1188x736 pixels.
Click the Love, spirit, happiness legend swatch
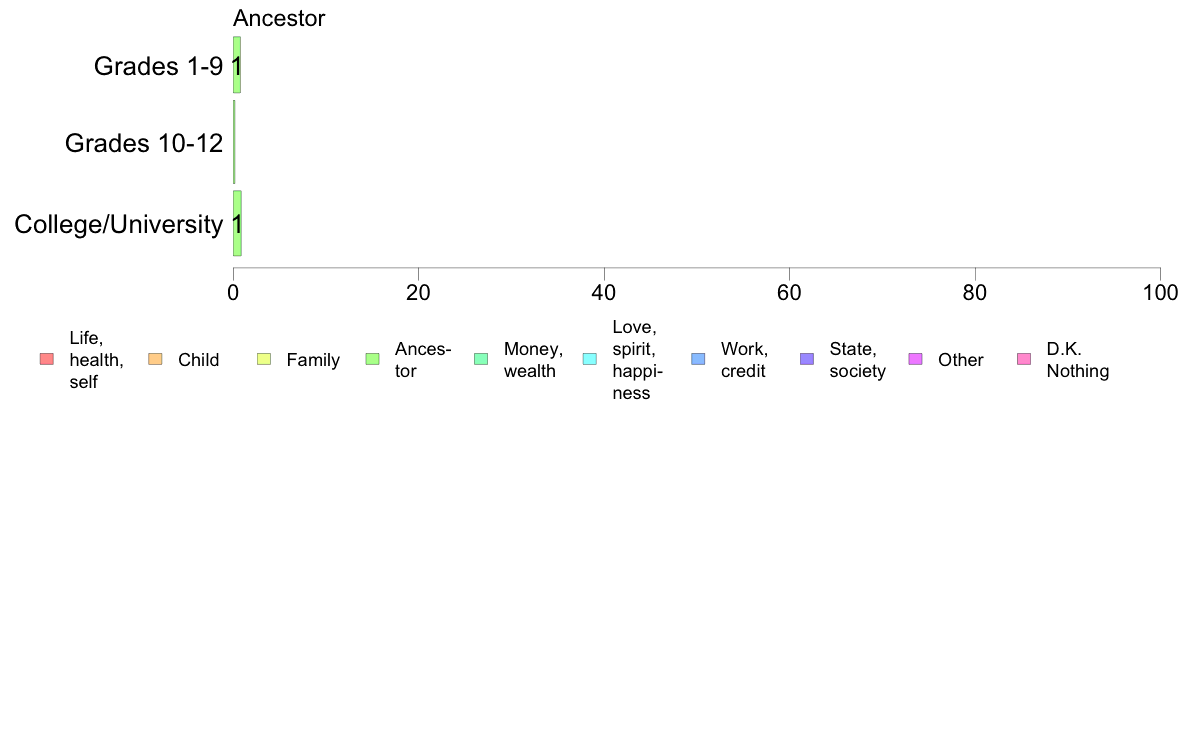pyautogui.click(x=589, y=359)
